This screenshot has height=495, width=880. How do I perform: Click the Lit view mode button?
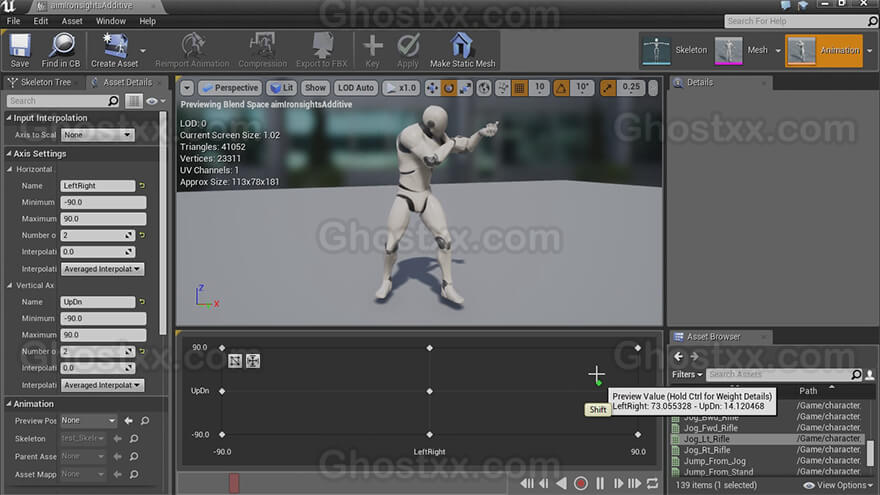tap(282, 88)
